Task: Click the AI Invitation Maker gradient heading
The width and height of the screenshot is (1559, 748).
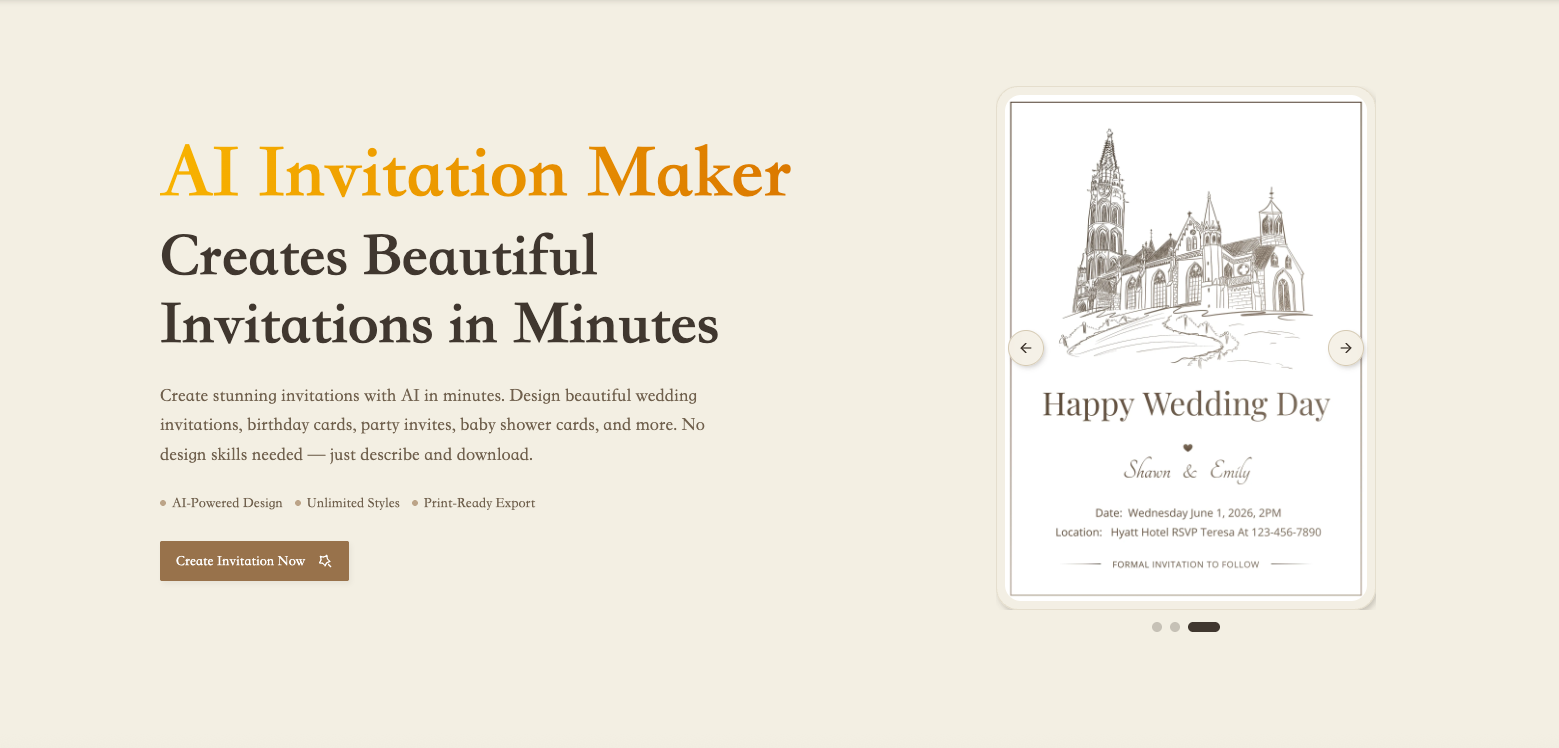Action: click(475, 172)
